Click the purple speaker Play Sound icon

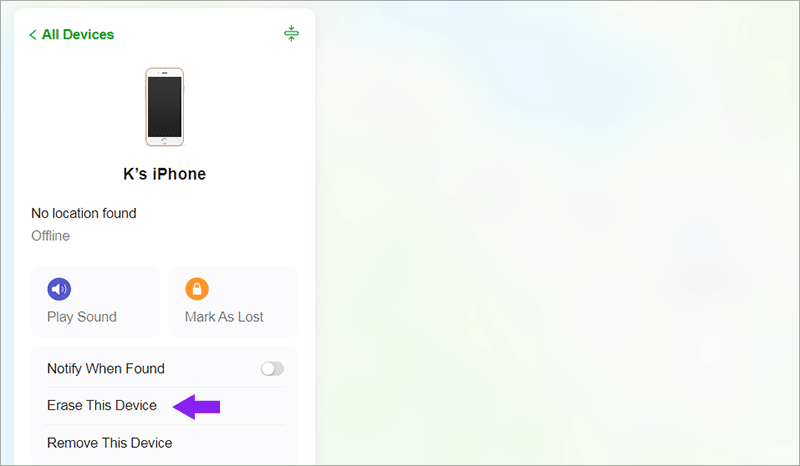(59, 289)
